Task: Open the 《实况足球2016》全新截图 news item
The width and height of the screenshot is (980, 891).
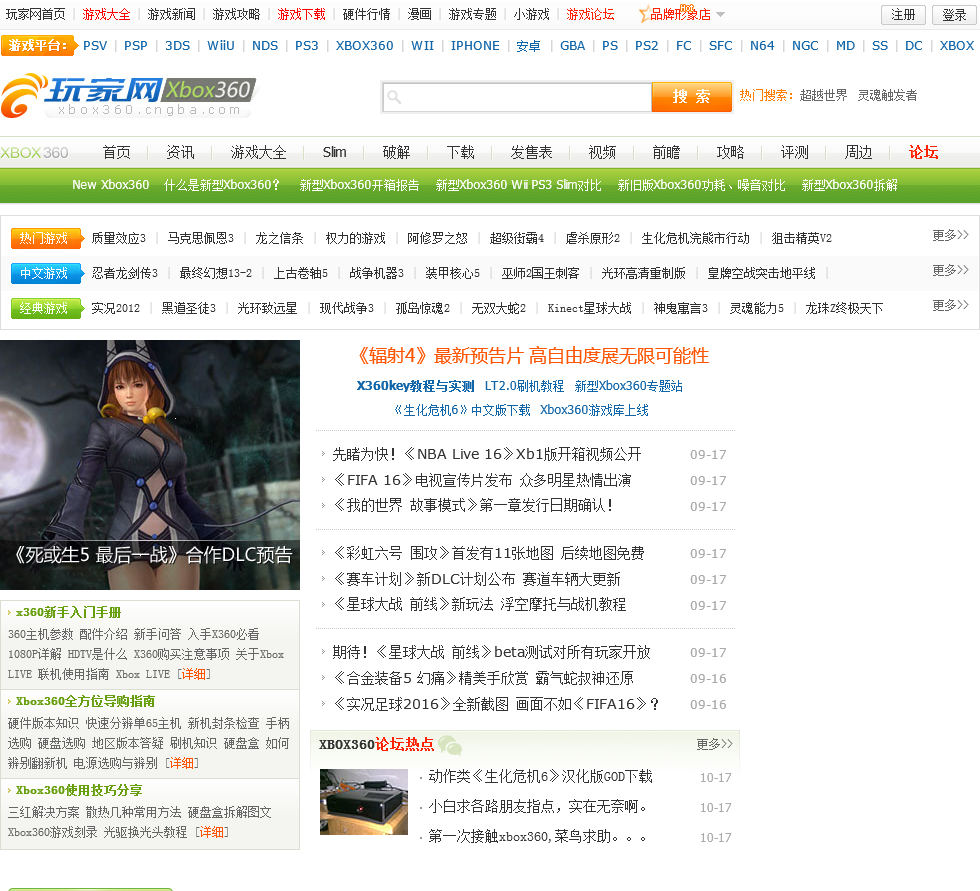Action: 496,705
